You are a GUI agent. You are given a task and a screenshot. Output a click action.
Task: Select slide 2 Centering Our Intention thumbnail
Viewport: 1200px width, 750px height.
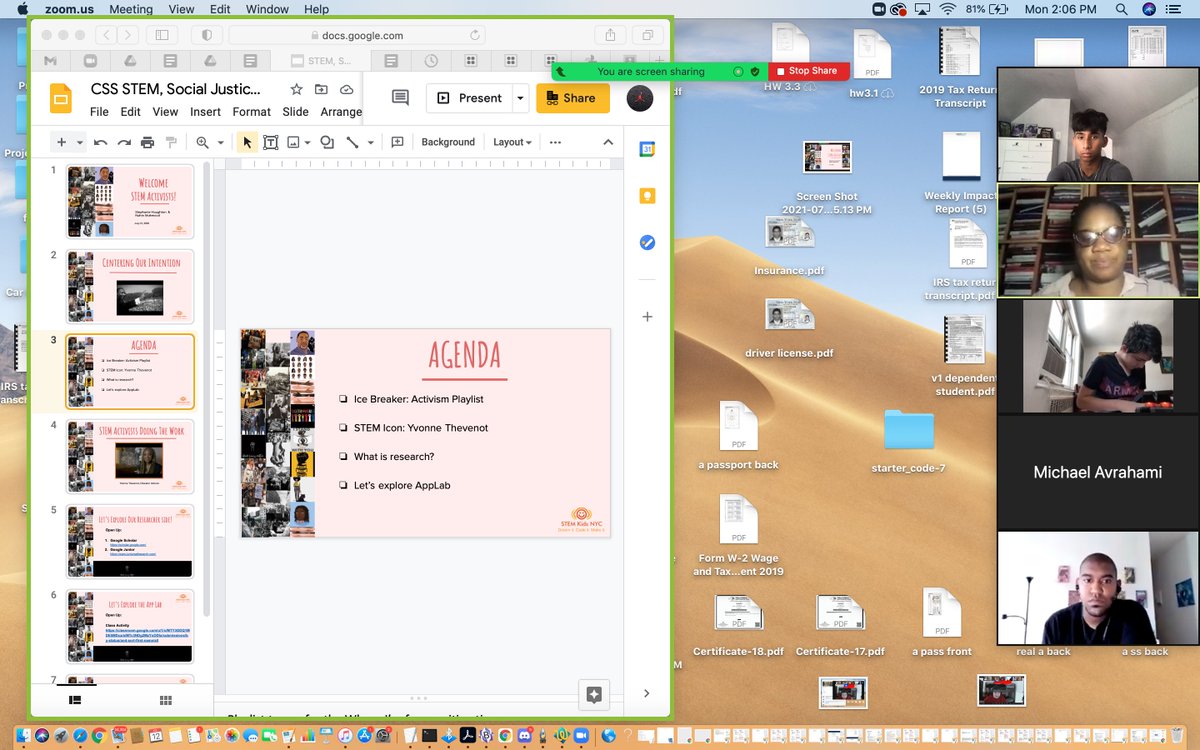(x=130, y=286)
